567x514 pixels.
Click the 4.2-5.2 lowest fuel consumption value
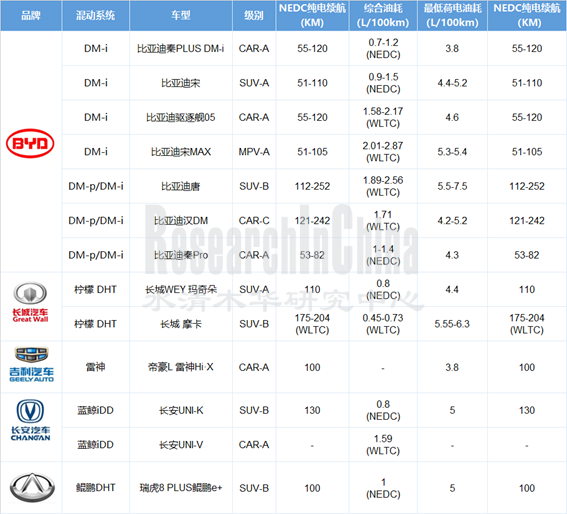point(452,221)
